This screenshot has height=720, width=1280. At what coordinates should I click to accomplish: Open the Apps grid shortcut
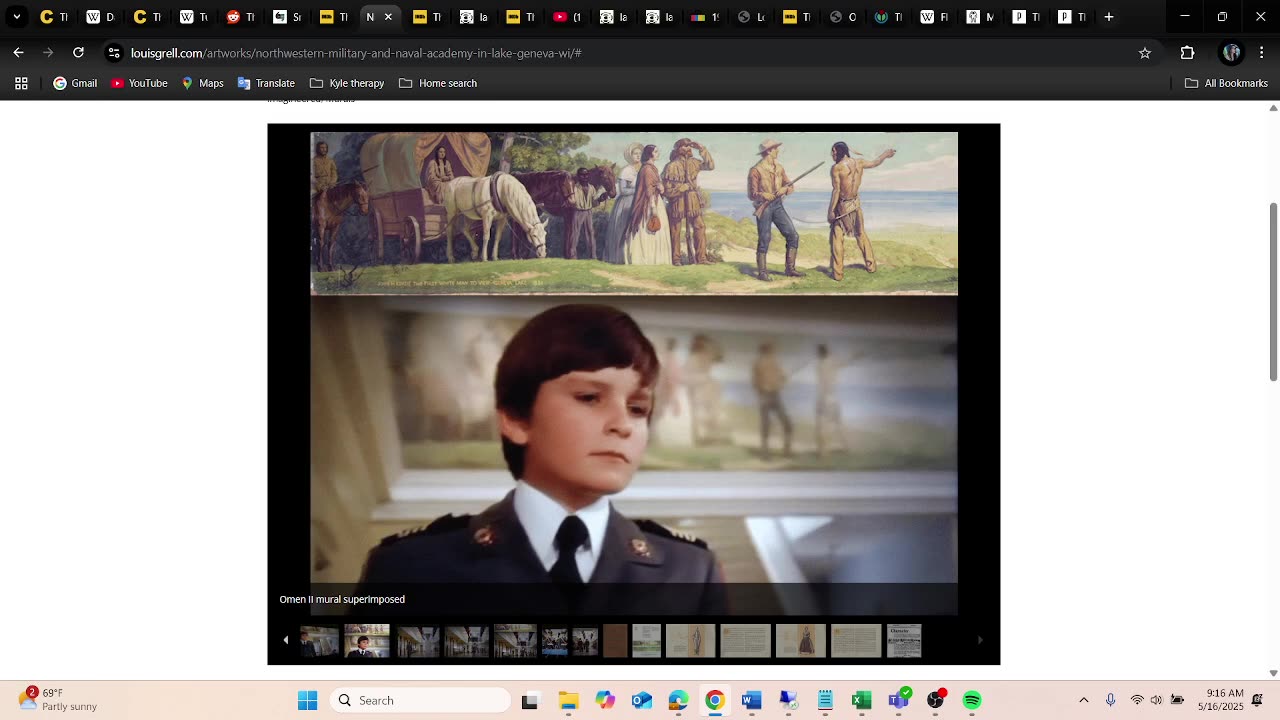point(21,83)
